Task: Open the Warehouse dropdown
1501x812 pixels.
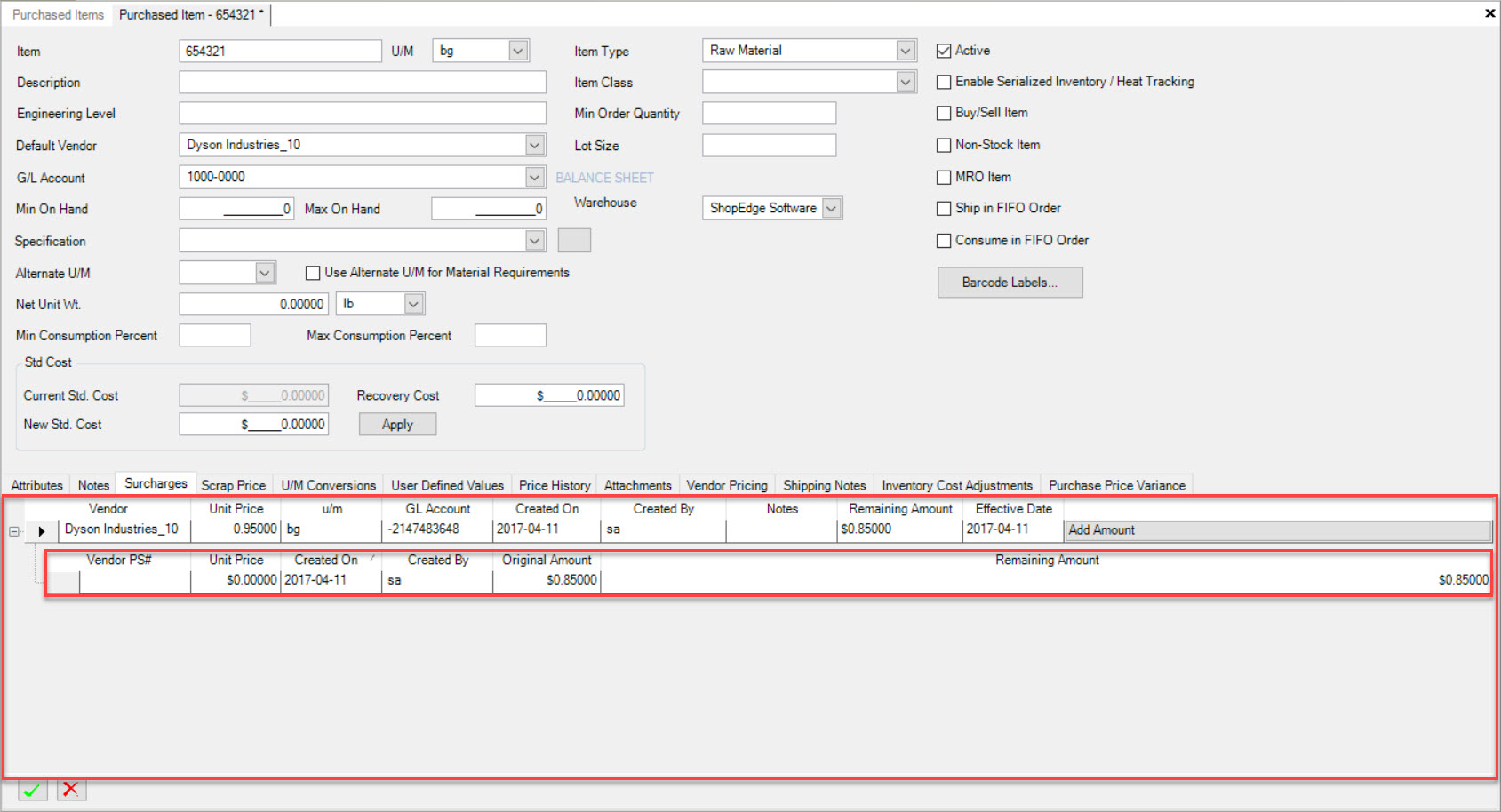Action: pos(832,208)
